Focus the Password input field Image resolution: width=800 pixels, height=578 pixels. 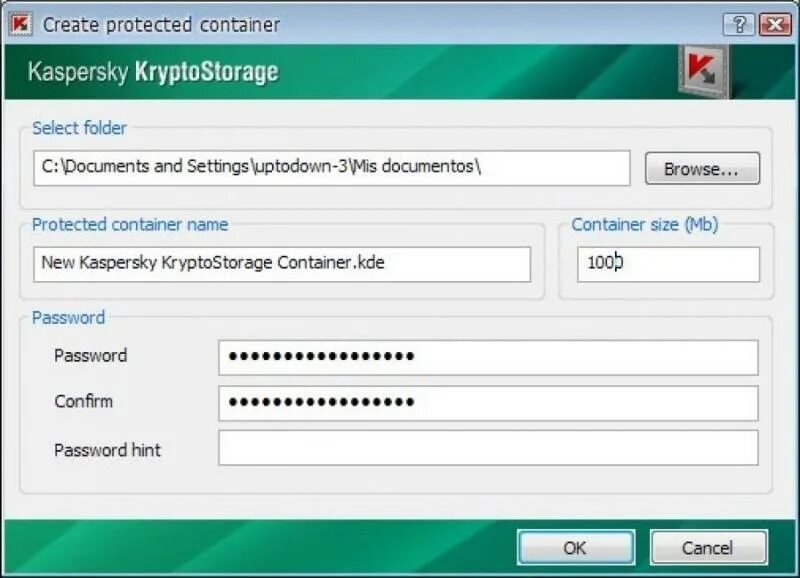click(x=488, y=357)
